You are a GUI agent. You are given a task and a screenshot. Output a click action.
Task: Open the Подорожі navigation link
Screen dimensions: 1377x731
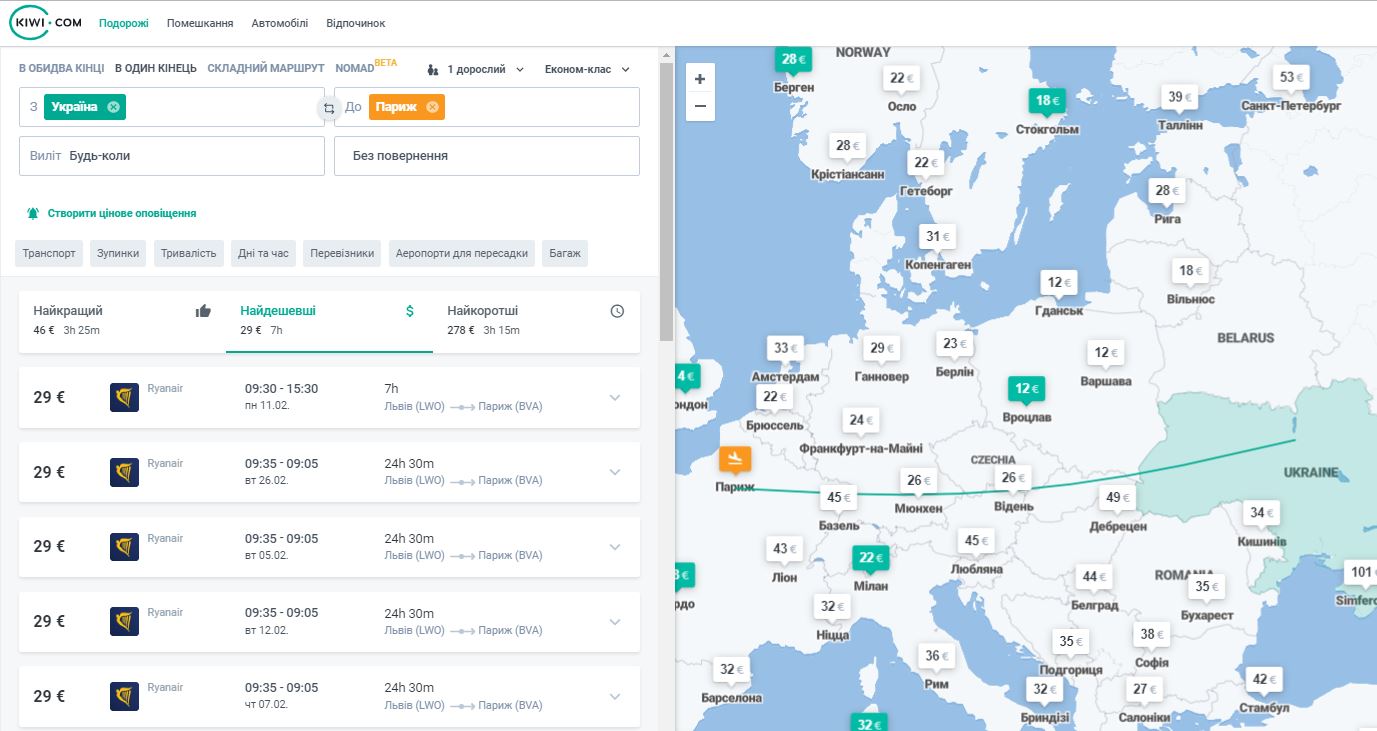pyautogui.click(x=124, y=23)
